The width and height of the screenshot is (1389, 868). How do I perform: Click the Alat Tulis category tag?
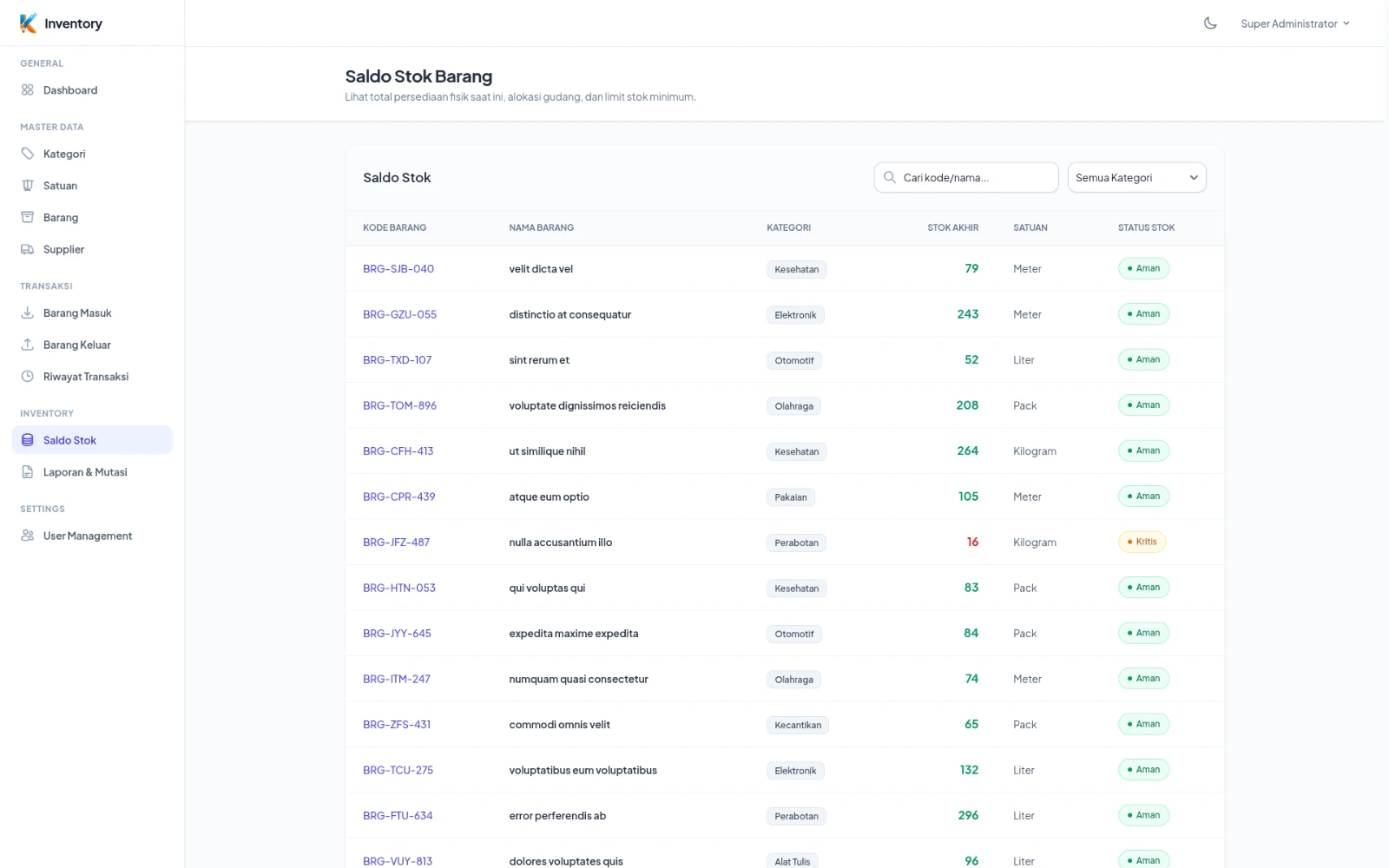click(x=792, y=862)
